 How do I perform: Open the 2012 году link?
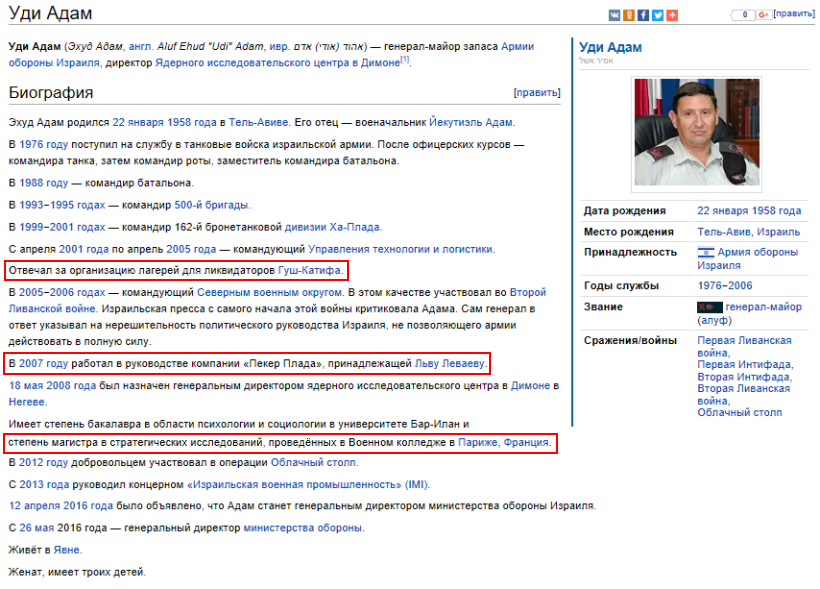(x=43, y=462)
